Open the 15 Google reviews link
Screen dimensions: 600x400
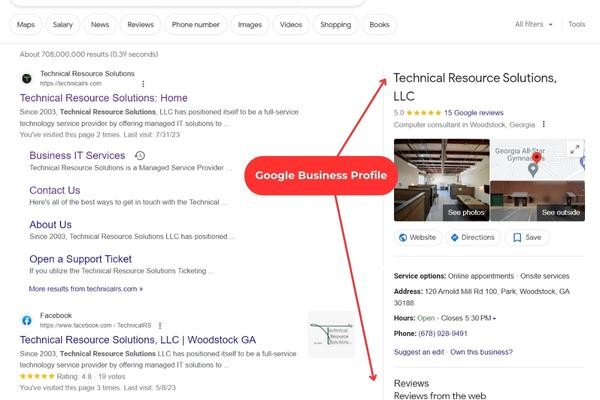[x=474, y=113]
